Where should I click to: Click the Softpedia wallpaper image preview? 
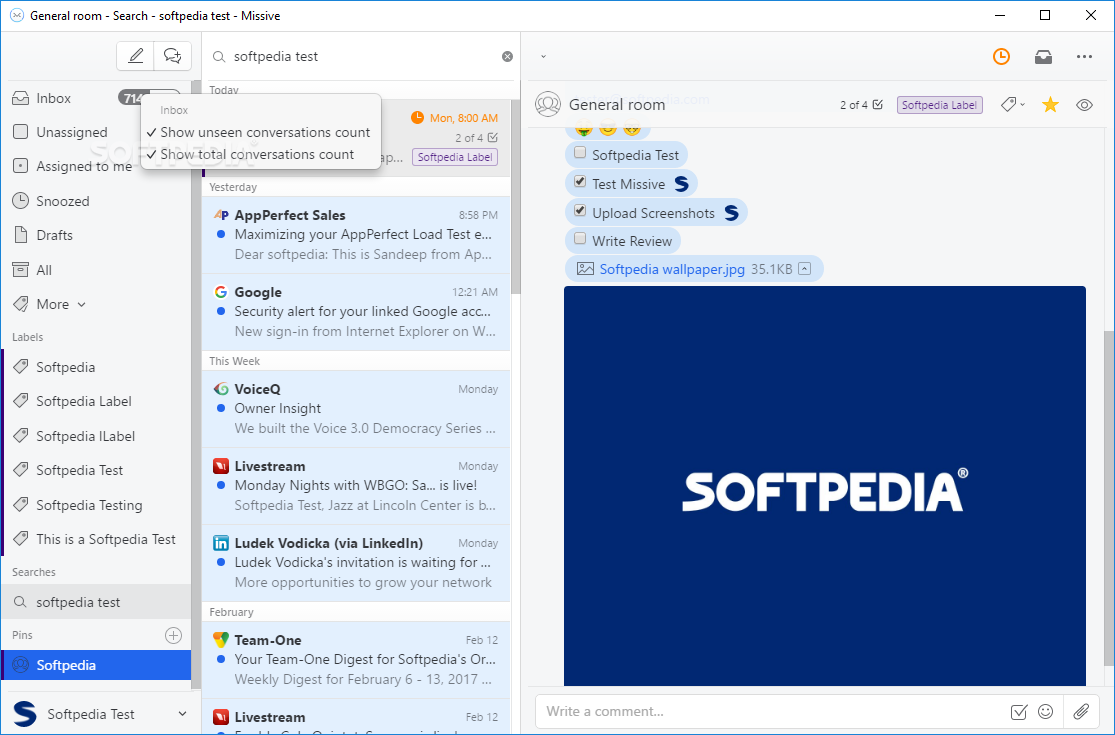click(x=825, y=486)
